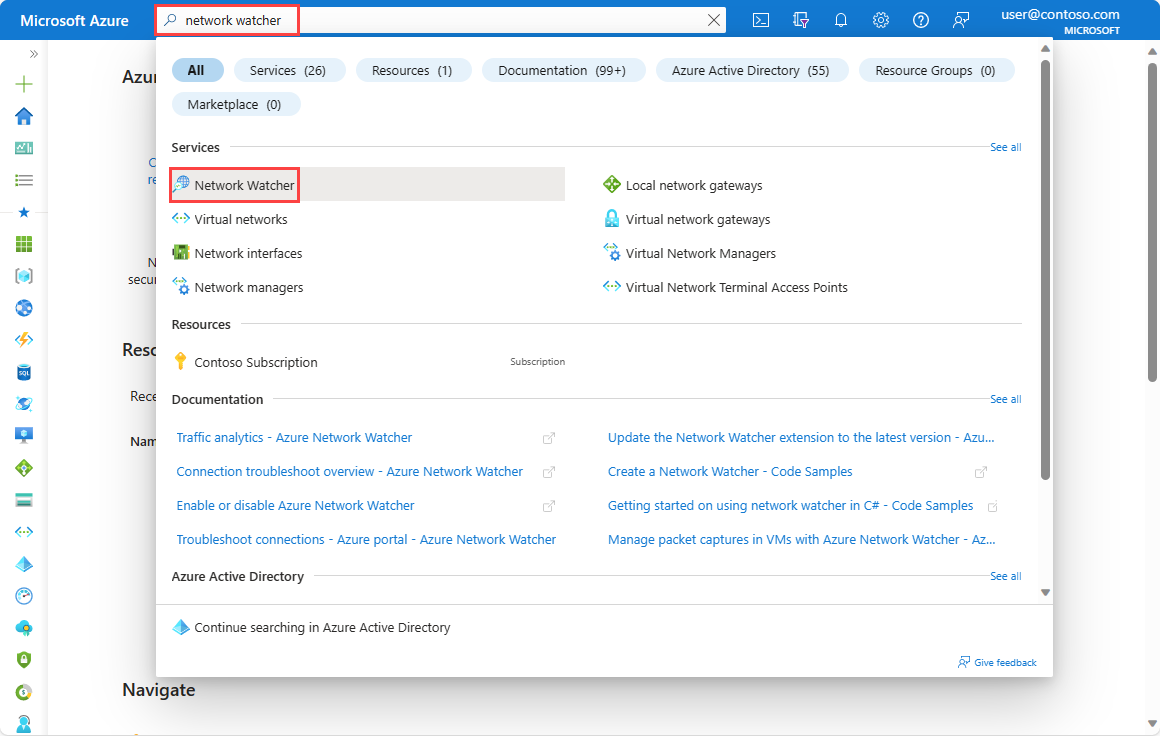Expand the sidebar with the double chevron
Screen dimensions: 1160x736
coord(33,55)
